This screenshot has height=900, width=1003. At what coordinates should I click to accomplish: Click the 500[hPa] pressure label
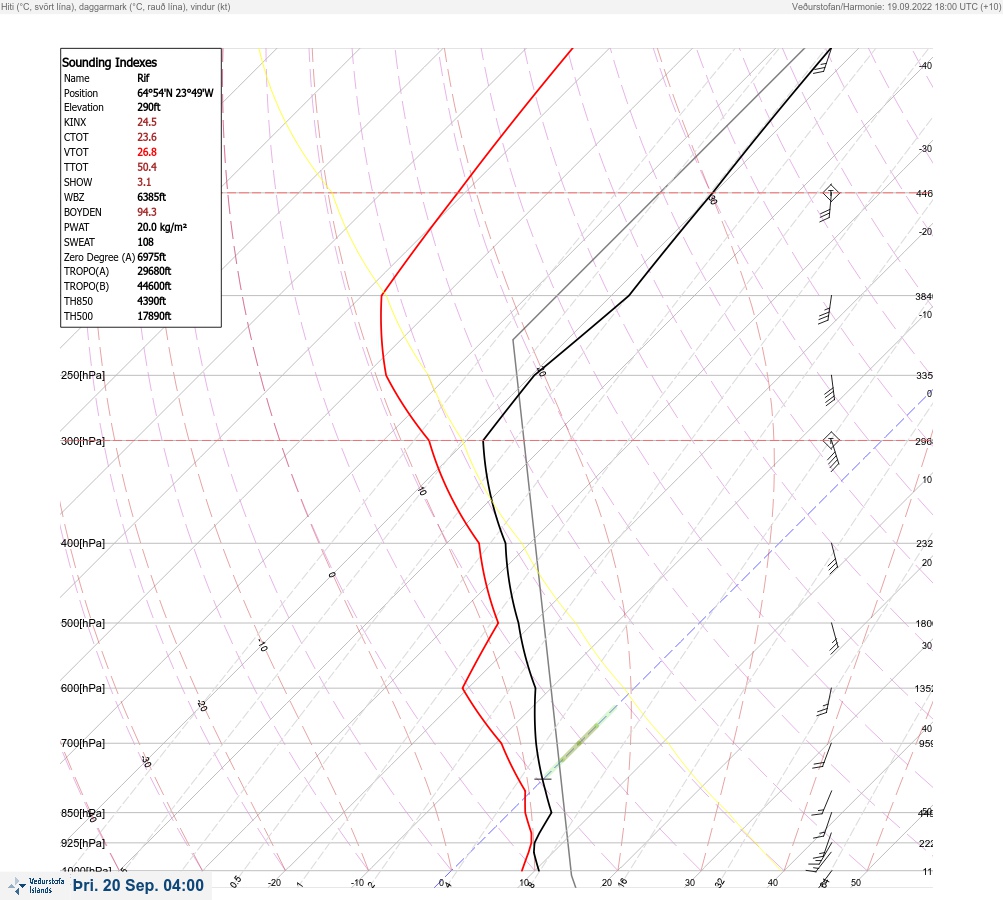point(83,624)
